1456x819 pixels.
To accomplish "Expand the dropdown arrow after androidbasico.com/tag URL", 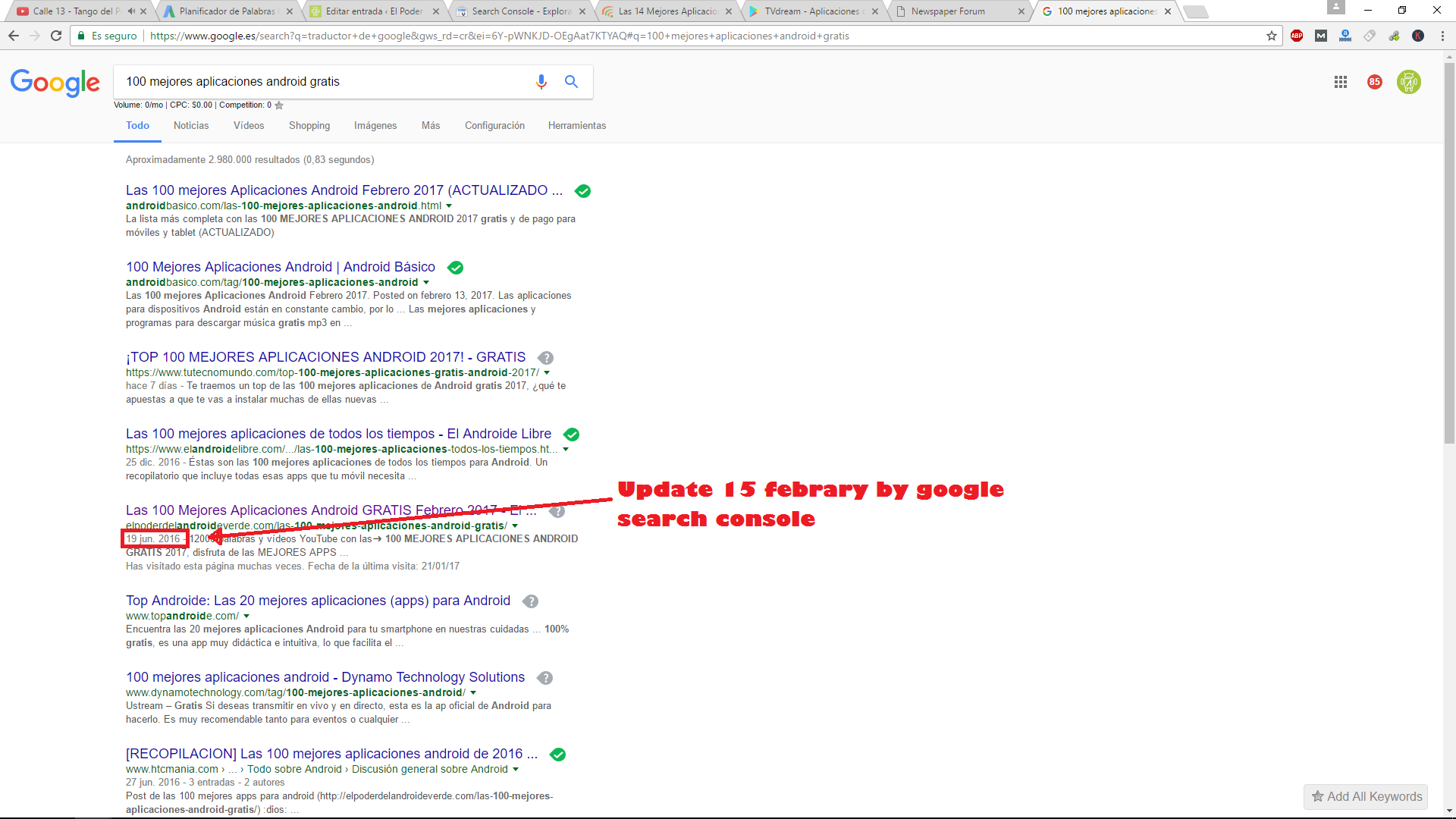I will point(426,283).
